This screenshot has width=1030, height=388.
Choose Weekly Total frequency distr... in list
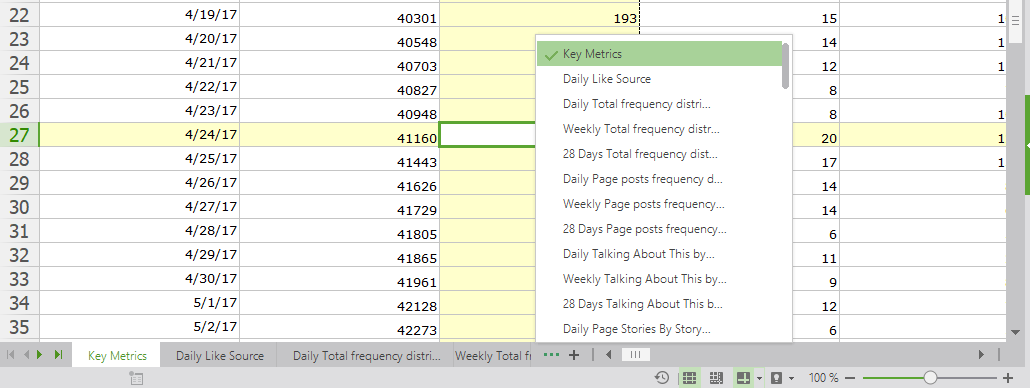[x=660, y=129]
